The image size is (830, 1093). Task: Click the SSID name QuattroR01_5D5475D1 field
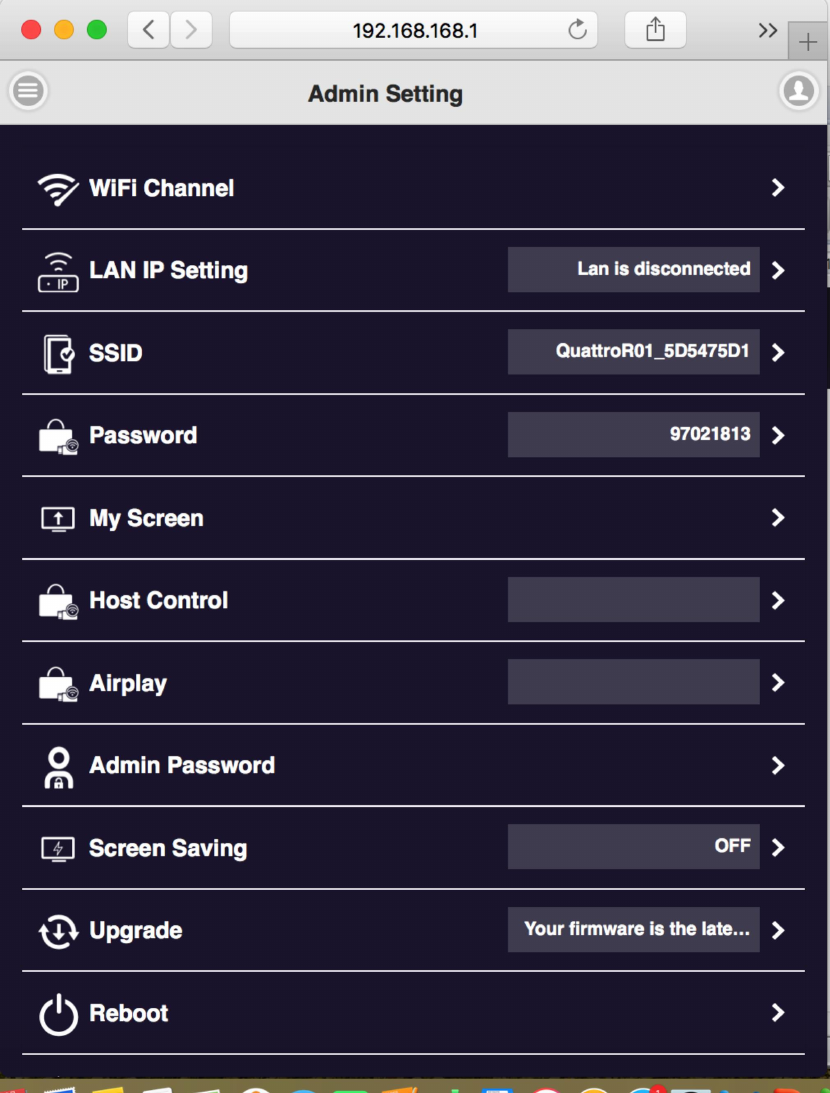click(633, 352)
